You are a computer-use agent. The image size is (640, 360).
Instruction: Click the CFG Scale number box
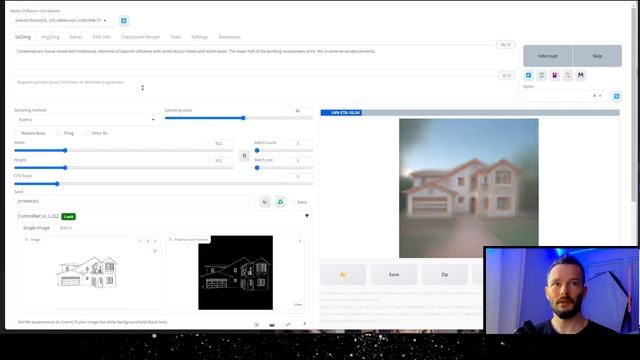(x=299, y=176)
